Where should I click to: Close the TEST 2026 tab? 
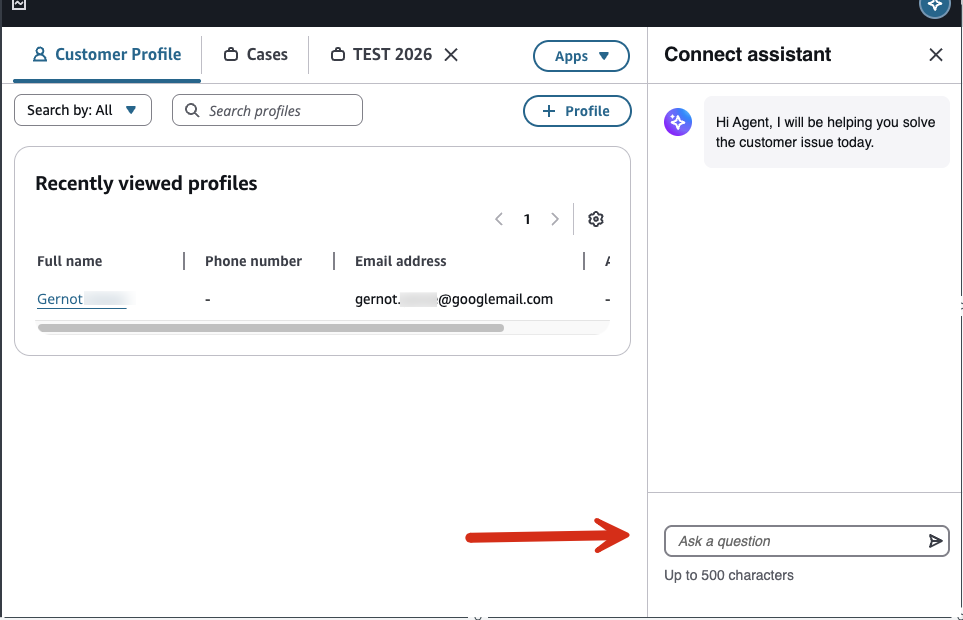pos(451,55)
